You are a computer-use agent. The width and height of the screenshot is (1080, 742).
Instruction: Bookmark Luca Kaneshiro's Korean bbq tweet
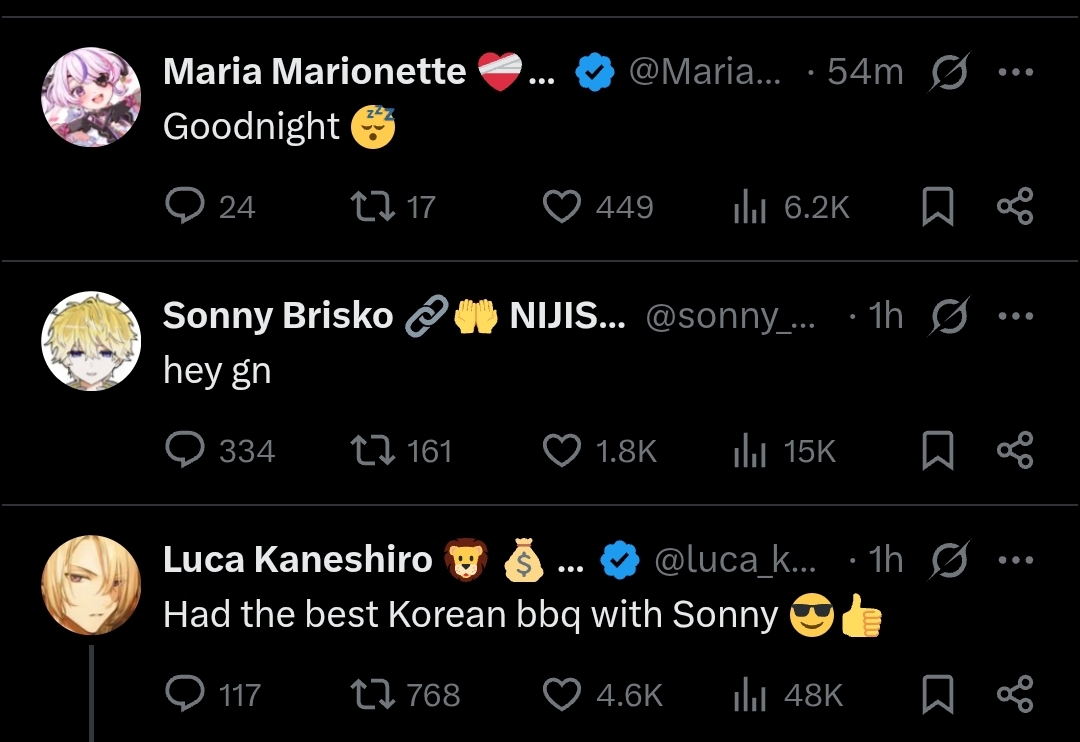coord(937,695)
